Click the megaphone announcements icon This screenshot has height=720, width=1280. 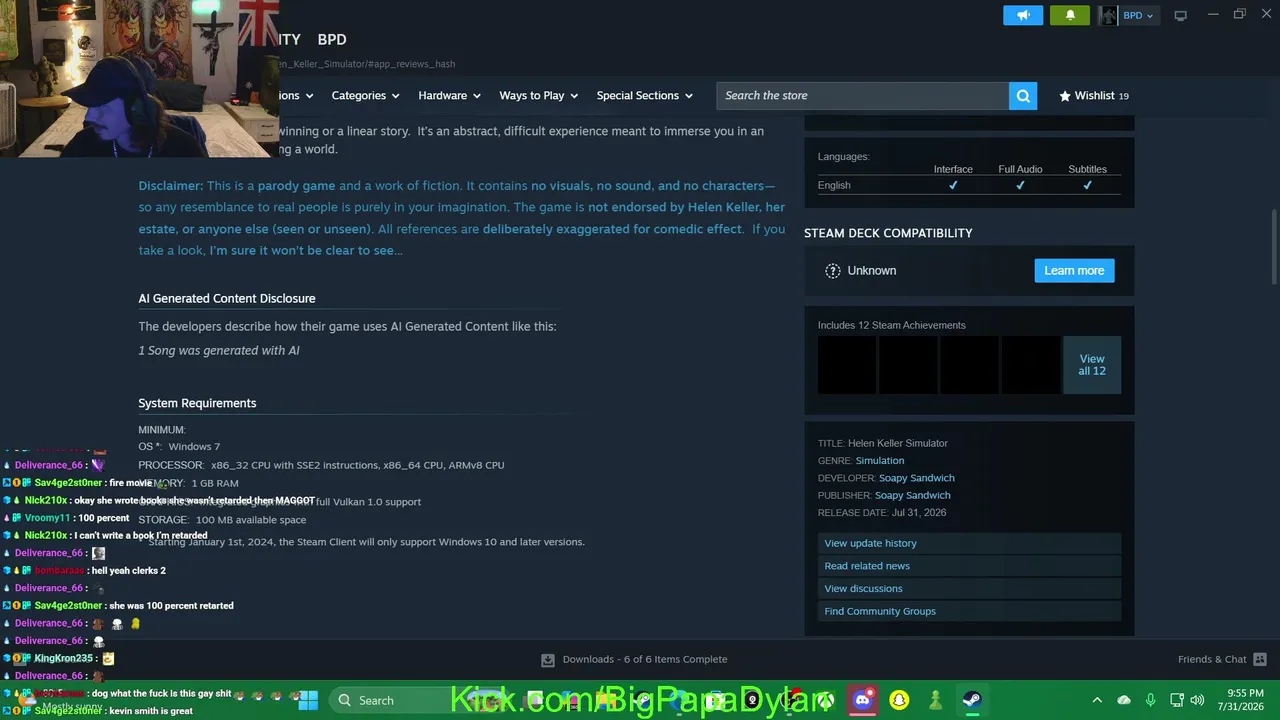[x=1023, y=15]
